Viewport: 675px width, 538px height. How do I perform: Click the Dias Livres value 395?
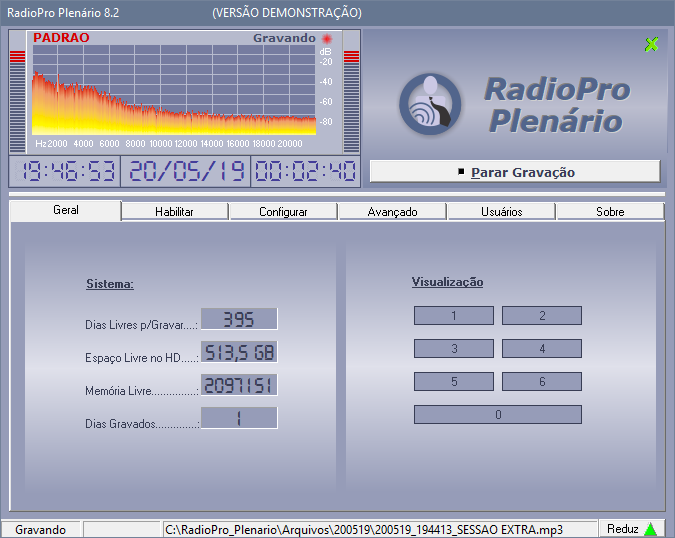point(239,319)
